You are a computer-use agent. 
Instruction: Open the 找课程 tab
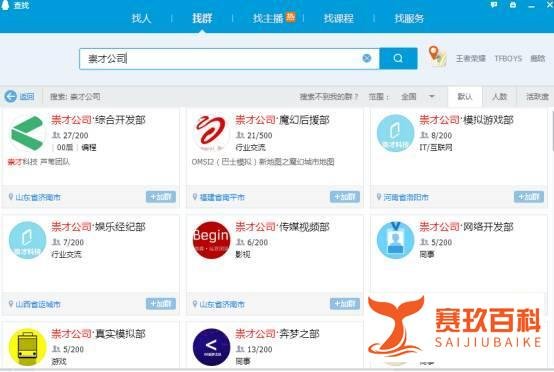338,18
